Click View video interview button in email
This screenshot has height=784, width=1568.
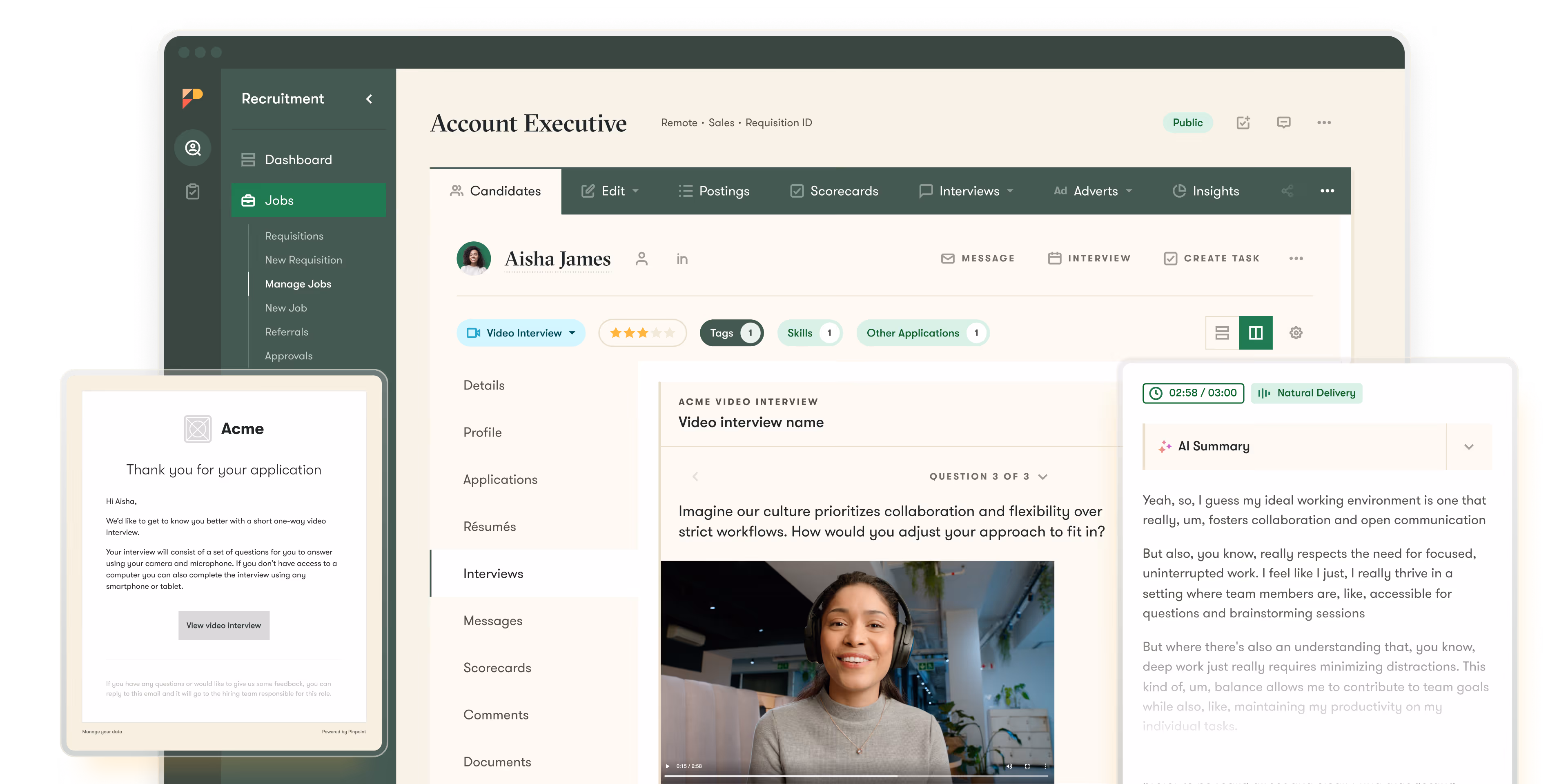(224, 626)
